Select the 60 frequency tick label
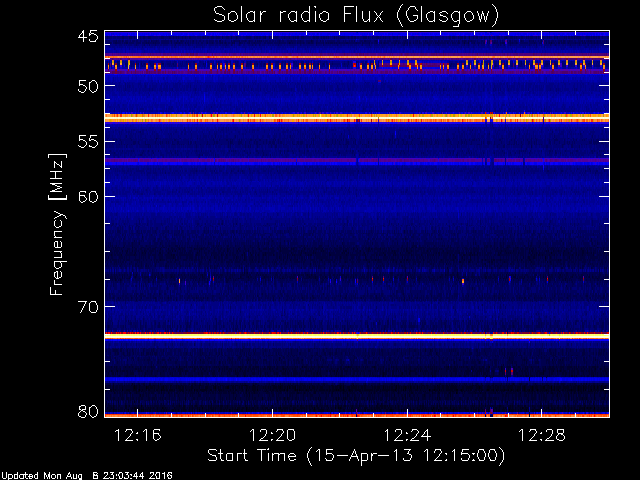This screenshot has height=480, width=640. click(x=88, y=197)
